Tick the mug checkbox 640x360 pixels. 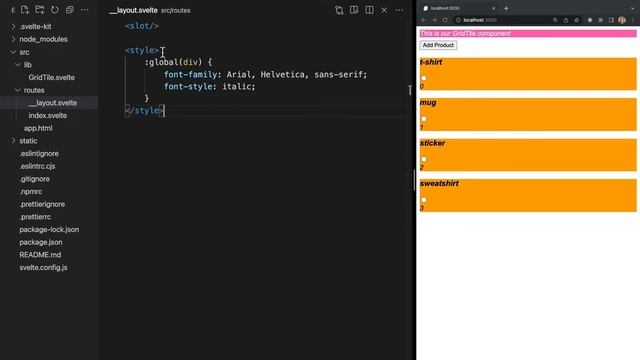click(424, 119)
